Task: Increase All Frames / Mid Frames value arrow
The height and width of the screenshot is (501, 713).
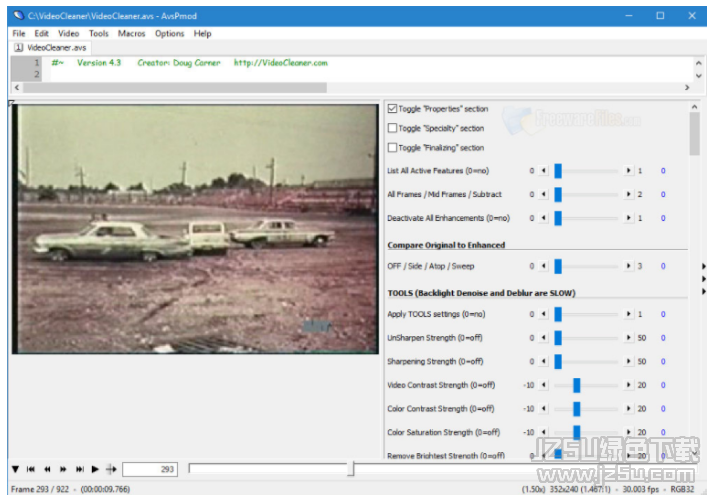Action: pos(628,195)
